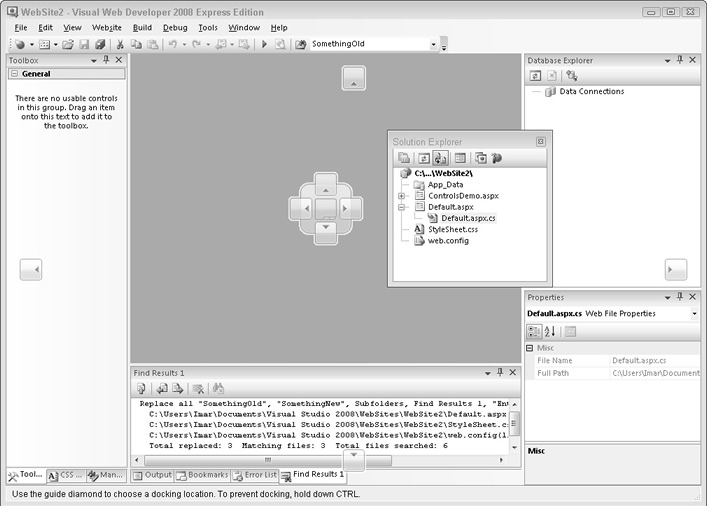This screenshot has height=506, width=707.
Task: Switch to the CSS Properties tab
Action: click(66, 475)
